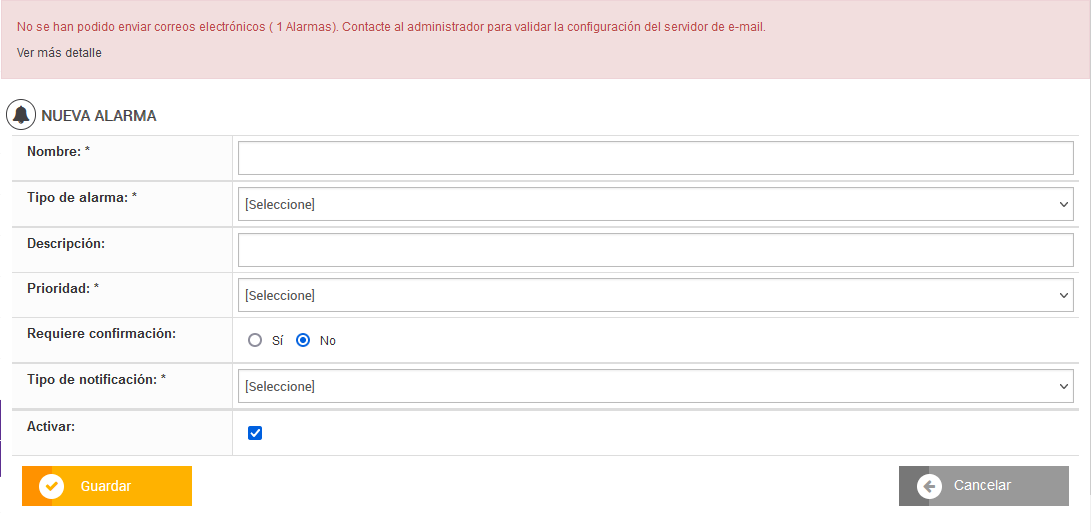This screenshot has height=532, width=1091.
Task: Click the back arrow icon on Cancelar
Action: pyautogui.click(x=929, y=486)
